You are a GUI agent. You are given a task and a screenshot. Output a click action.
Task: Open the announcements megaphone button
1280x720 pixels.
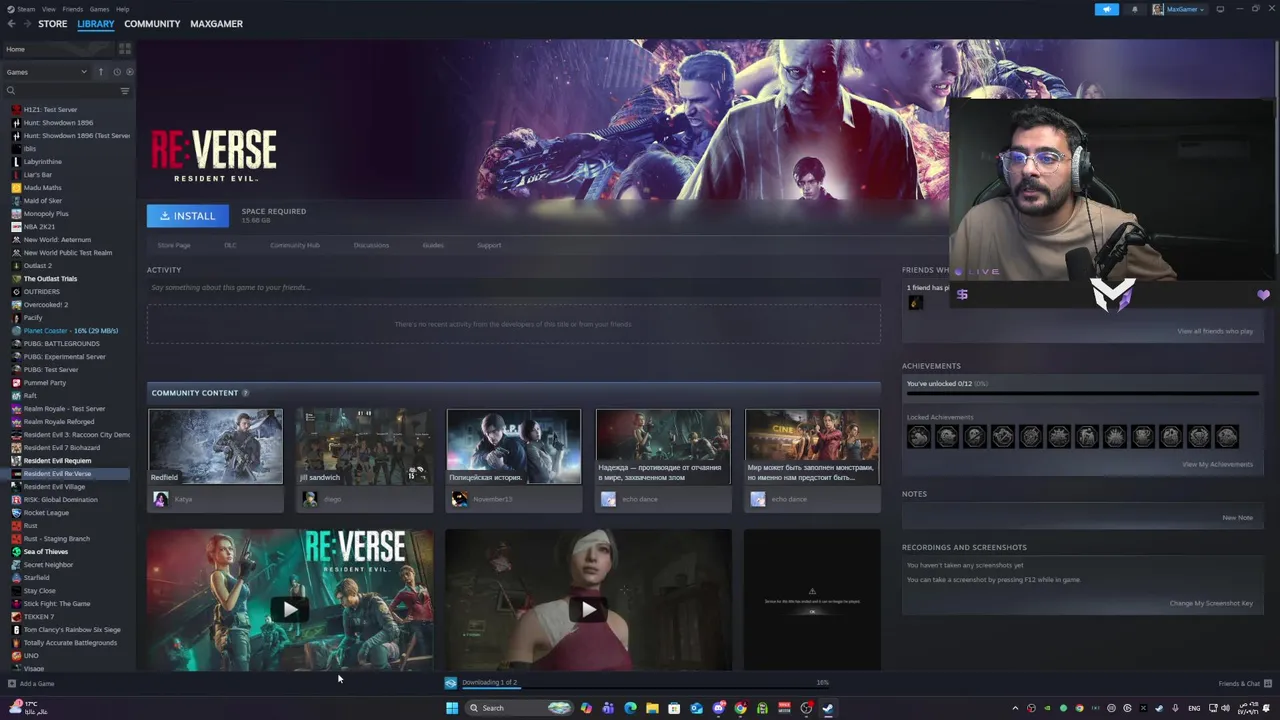click(x=1107, y=9)
